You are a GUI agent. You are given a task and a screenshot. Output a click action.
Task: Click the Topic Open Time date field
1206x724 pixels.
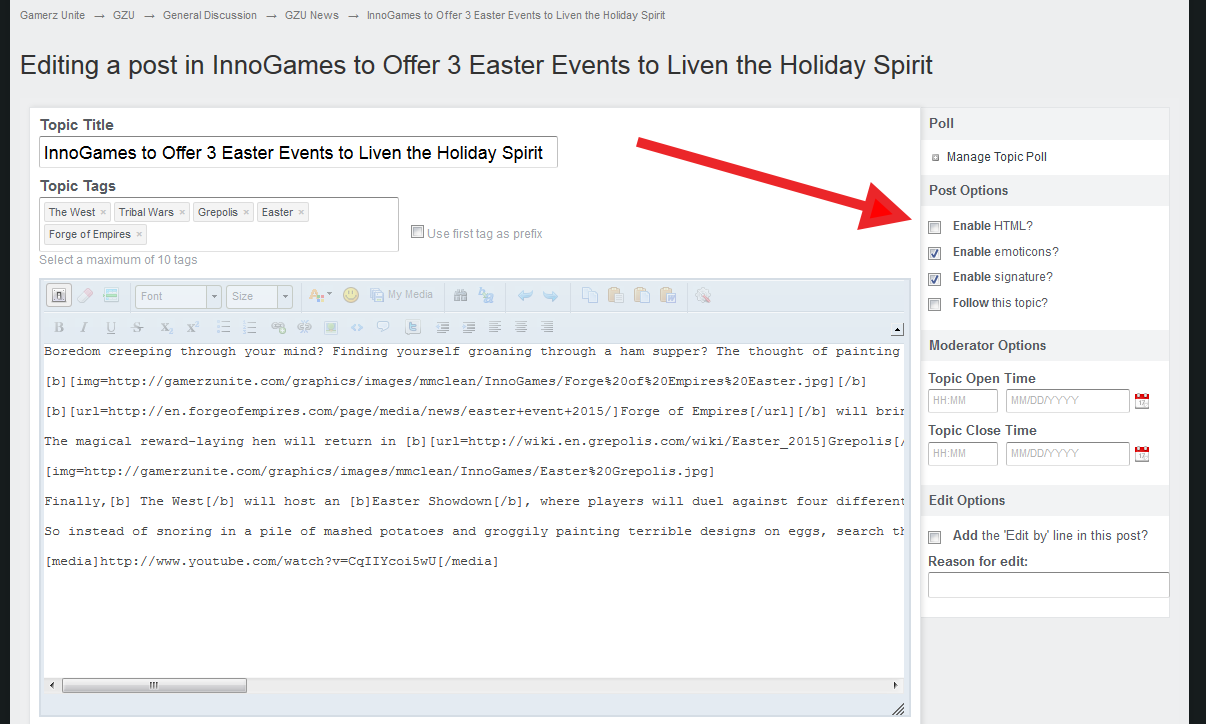1068,401
